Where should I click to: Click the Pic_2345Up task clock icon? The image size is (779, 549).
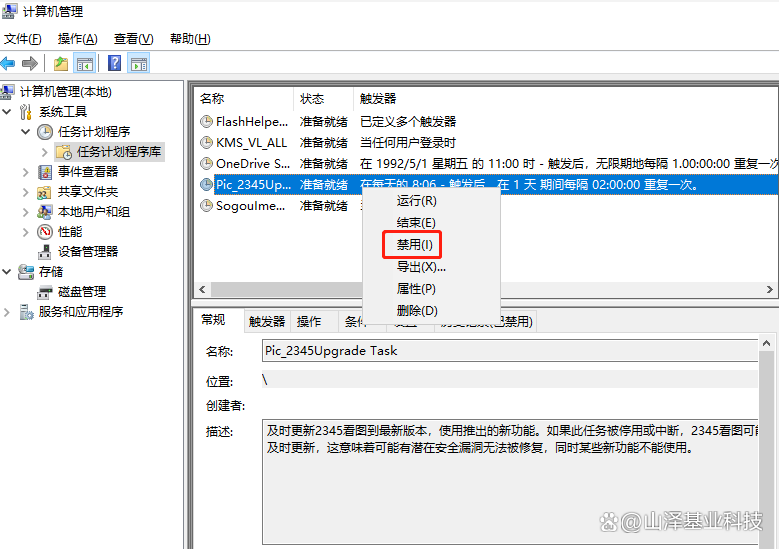point(206,184)
